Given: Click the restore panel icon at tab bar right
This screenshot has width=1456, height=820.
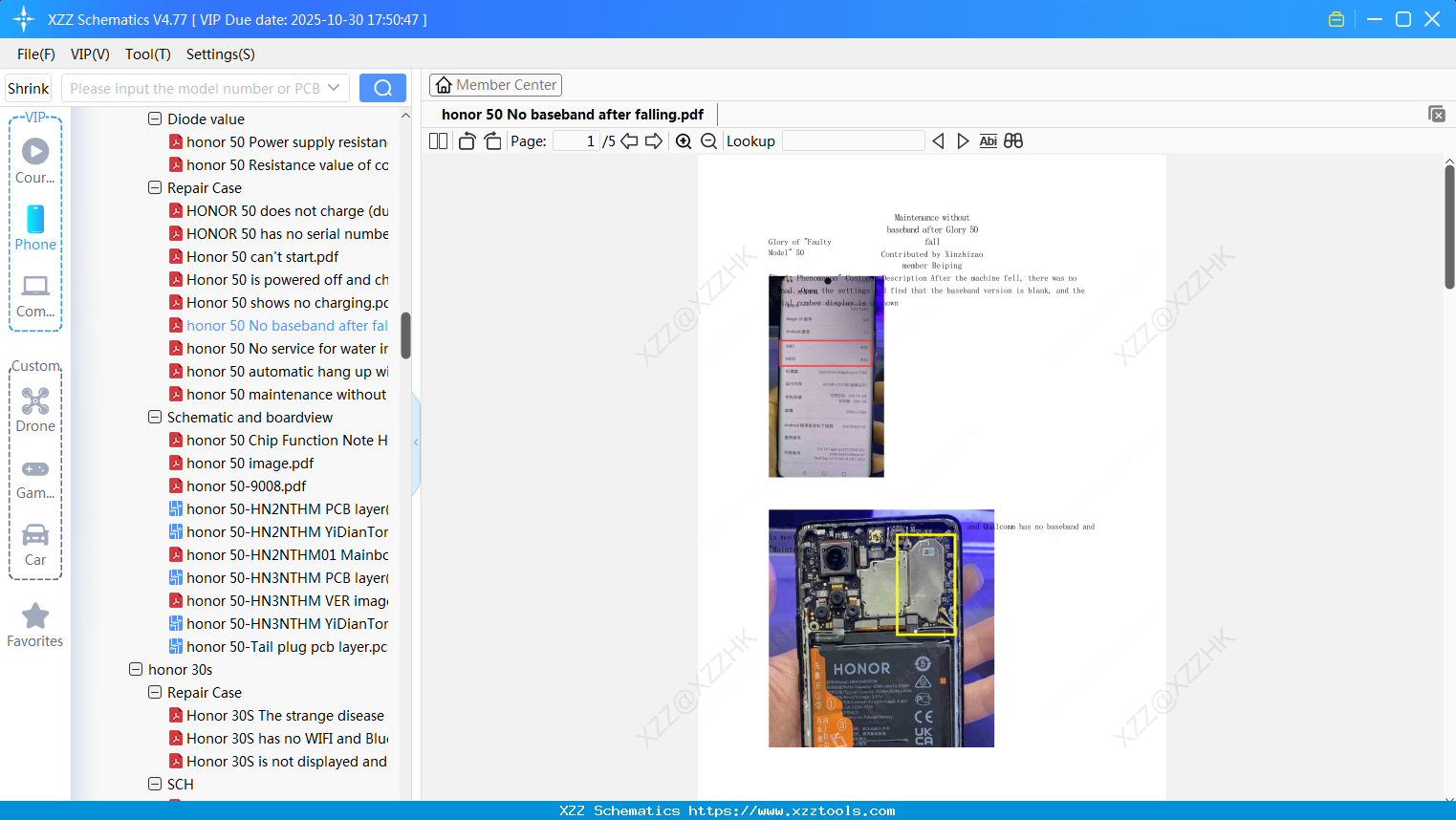Looking at the screenshot, I should tap(1437, 114).
